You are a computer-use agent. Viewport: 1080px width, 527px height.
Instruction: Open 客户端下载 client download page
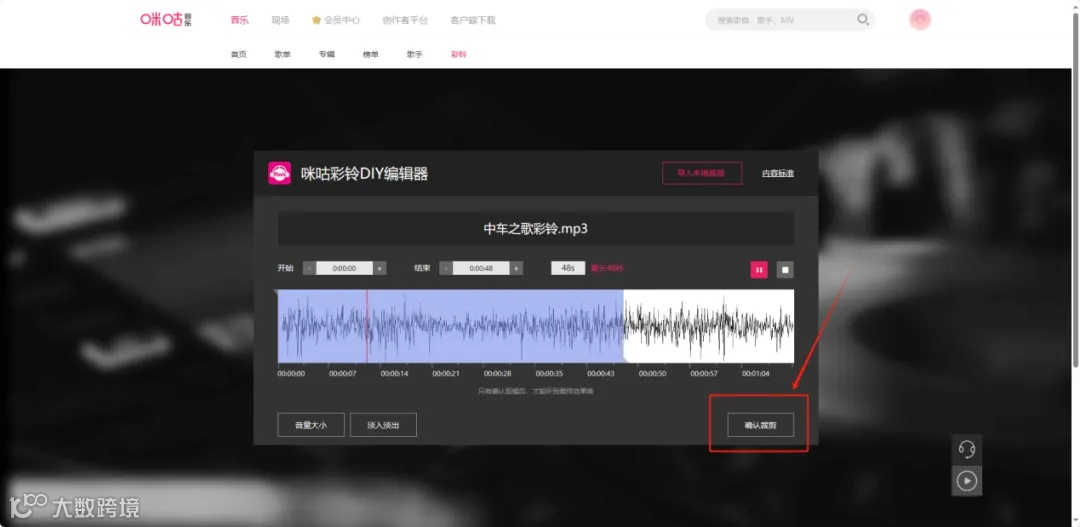[x=472, y=20]
